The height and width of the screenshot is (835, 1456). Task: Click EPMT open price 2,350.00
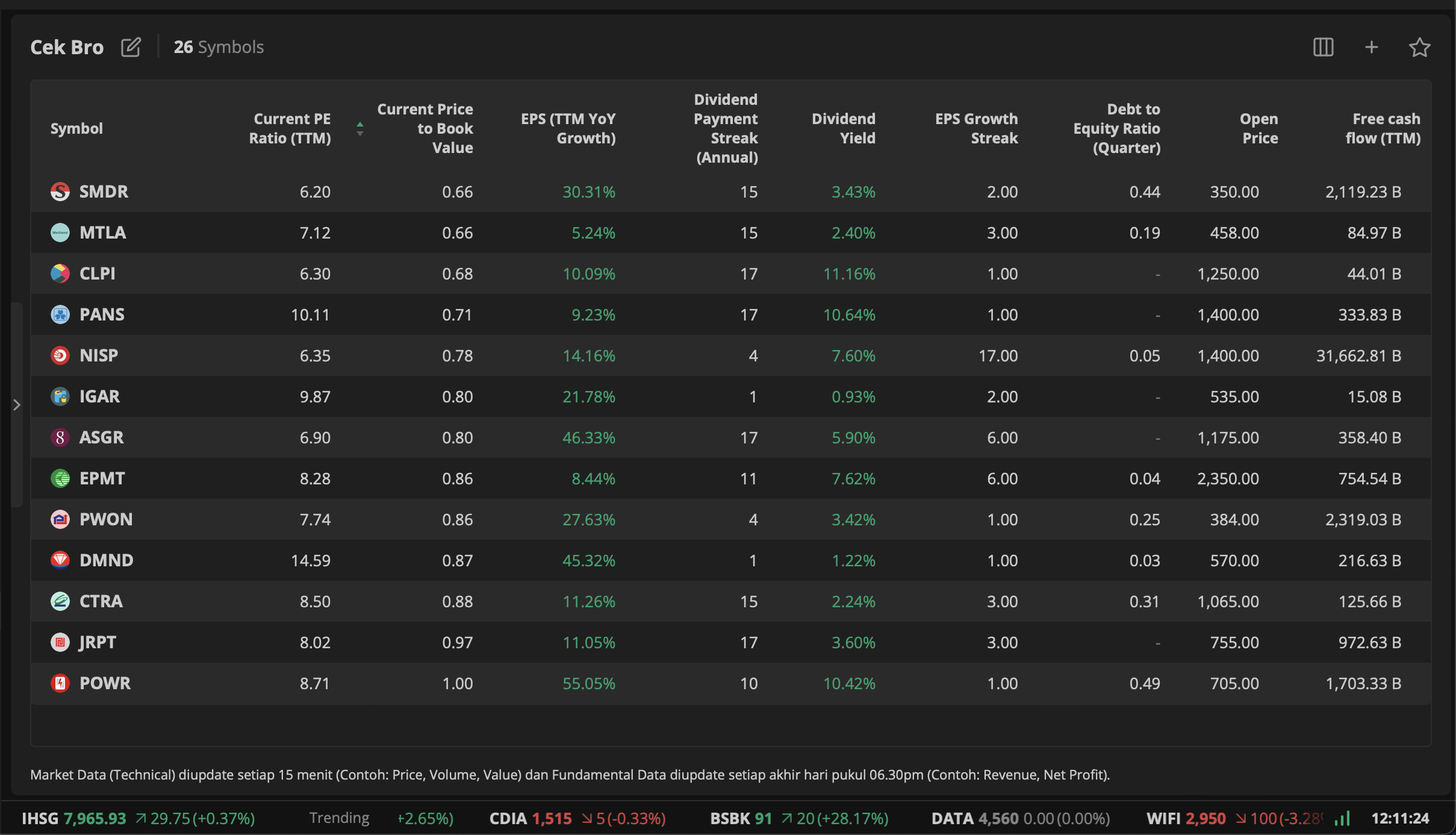coord(1228,478)
